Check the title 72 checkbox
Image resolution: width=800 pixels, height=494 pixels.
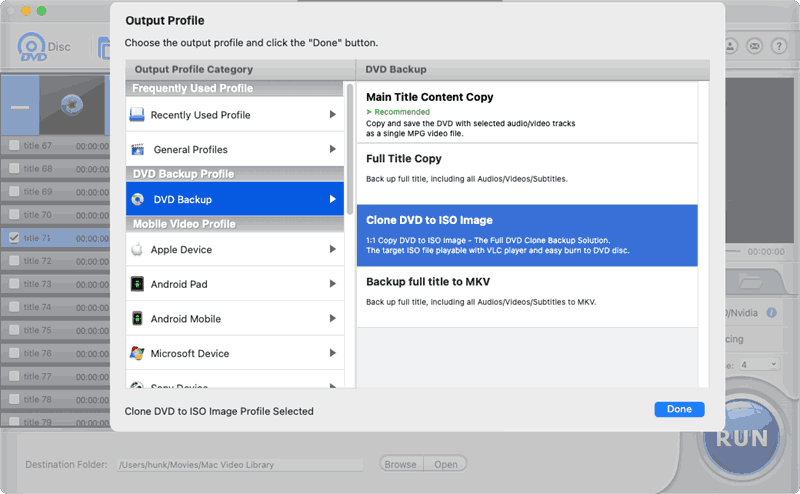coord(14,261)
